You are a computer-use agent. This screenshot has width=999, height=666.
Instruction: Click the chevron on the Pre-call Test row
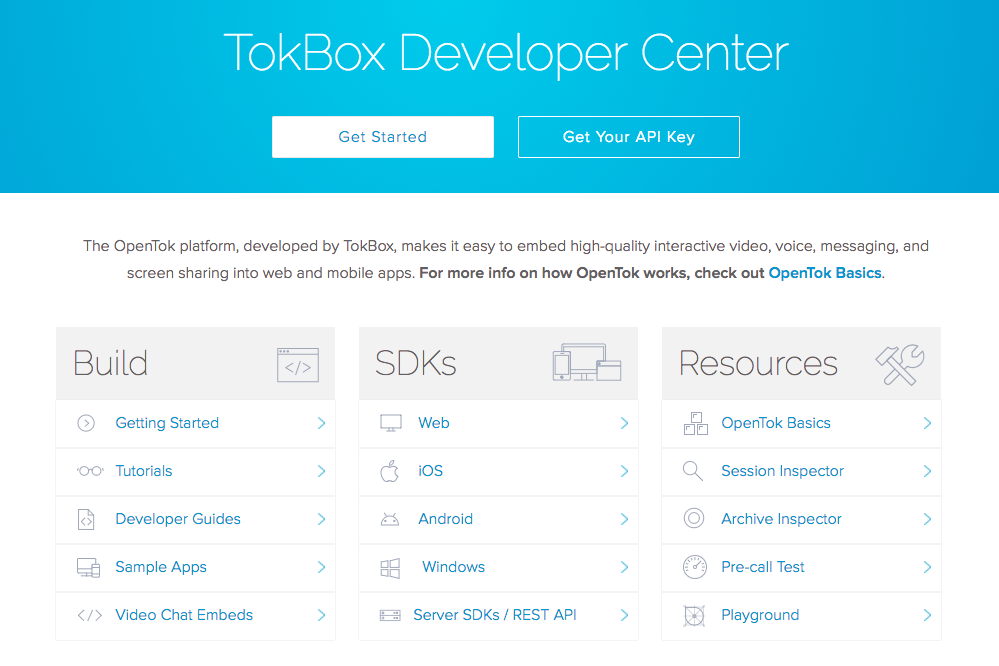[927, 567]
